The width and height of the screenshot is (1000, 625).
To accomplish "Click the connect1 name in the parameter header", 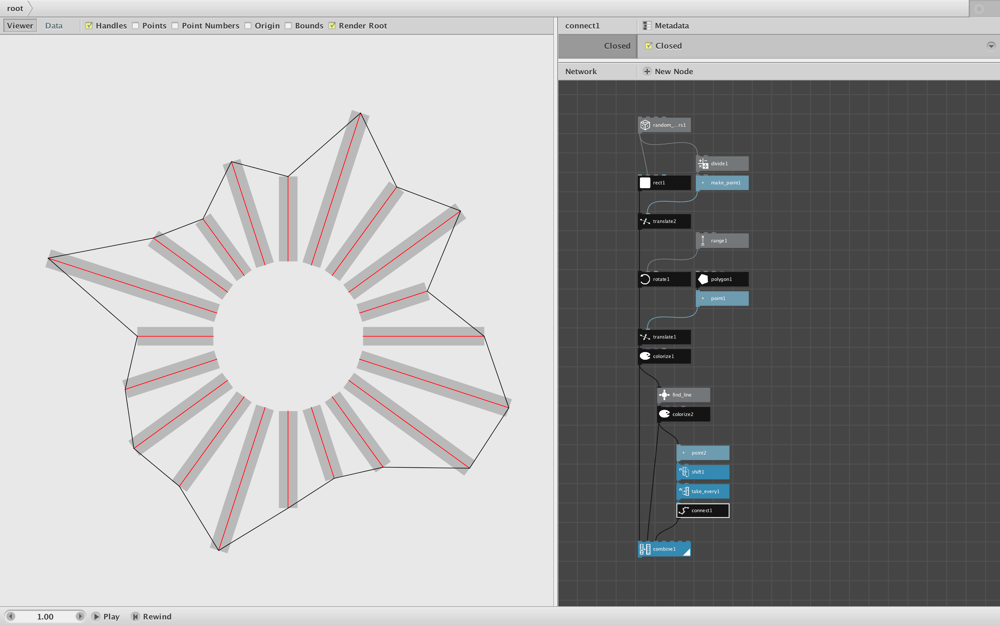I will click(x=582, y=26).
